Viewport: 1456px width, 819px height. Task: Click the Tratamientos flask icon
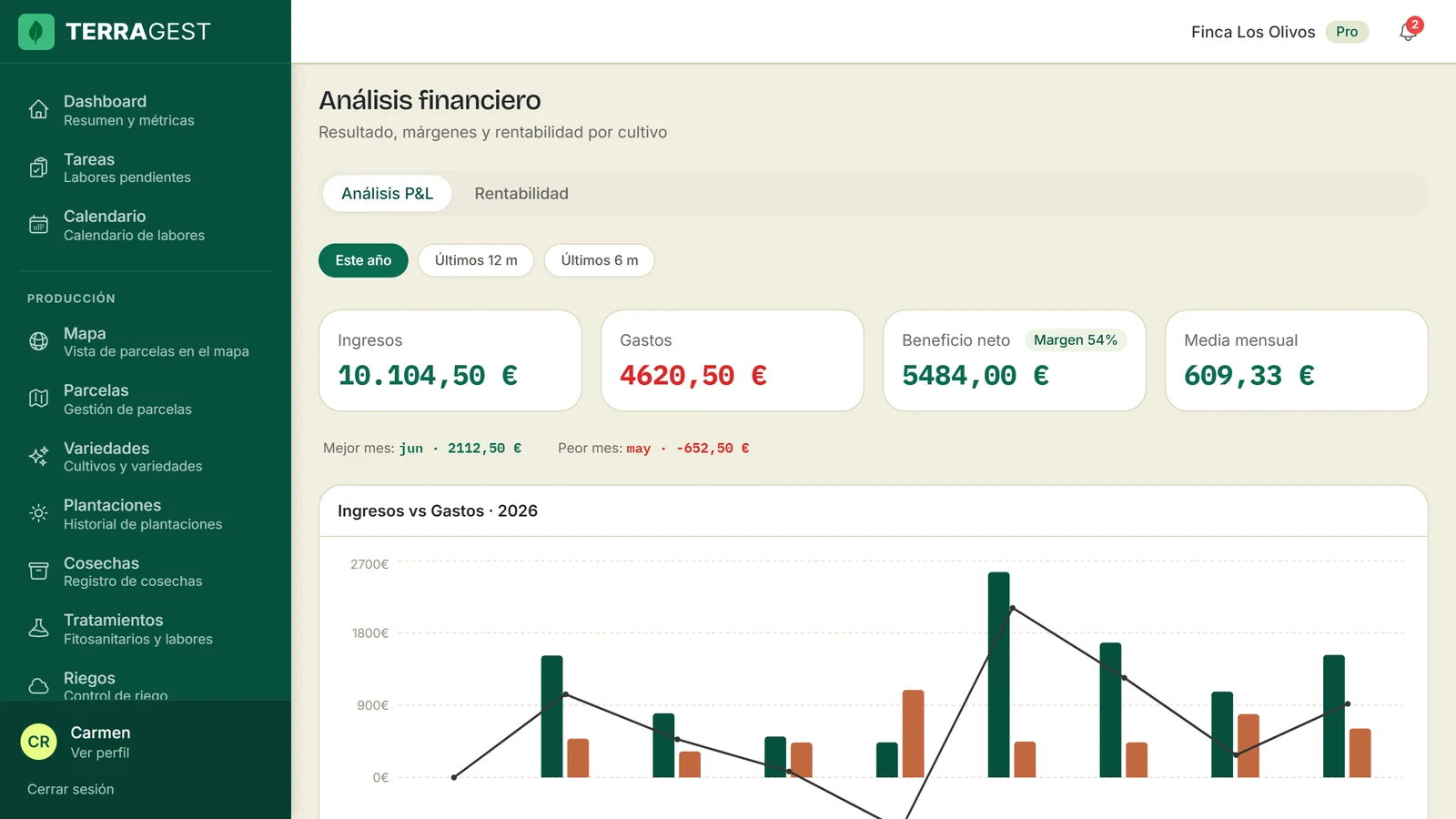[x=38, y=629]
